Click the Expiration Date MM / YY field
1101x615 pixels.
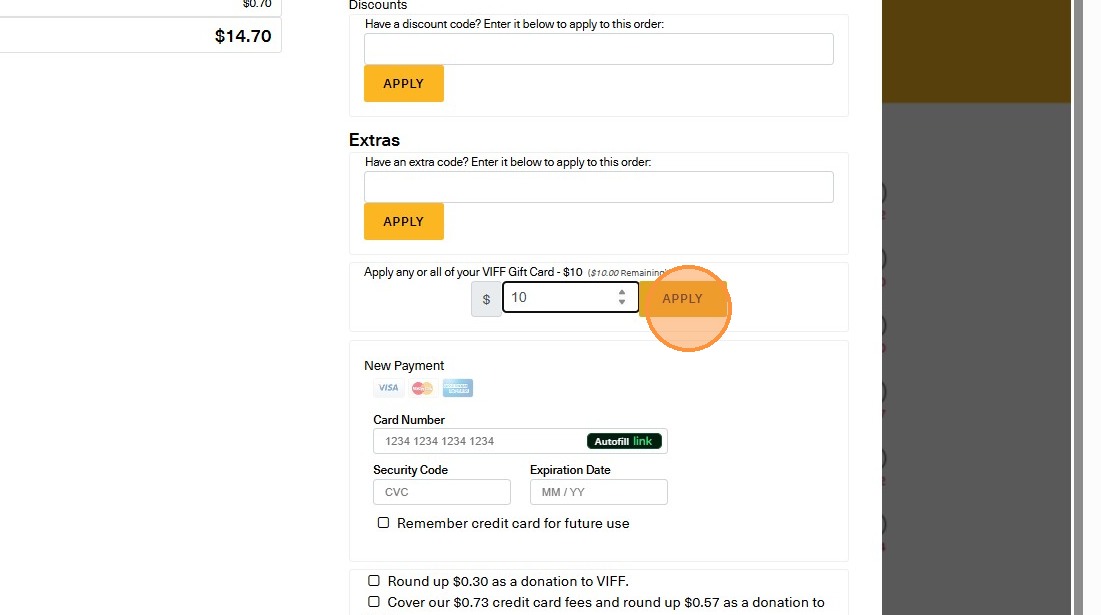click(x=598, y=492)
